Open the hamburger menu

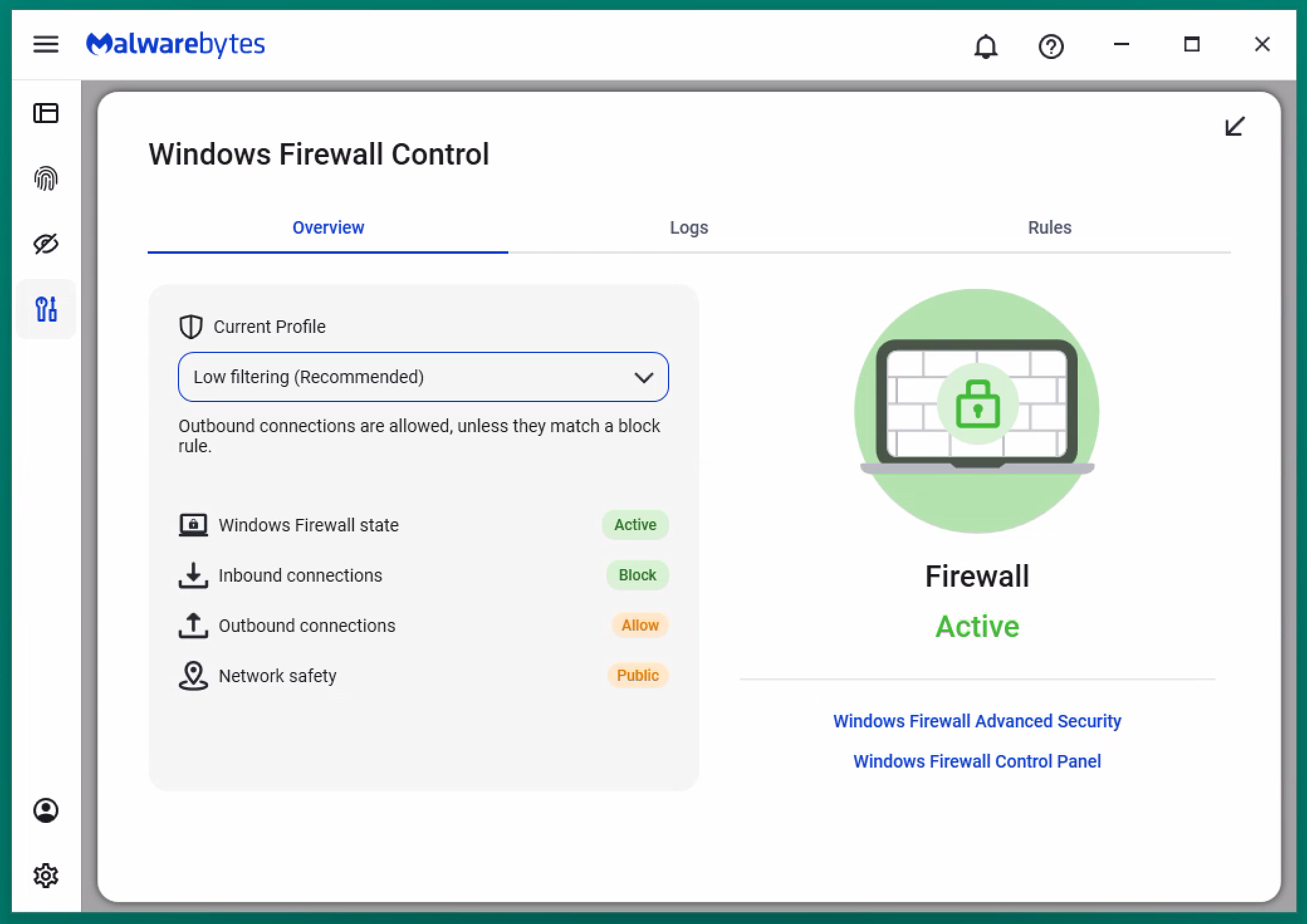[x=46, y=45]
